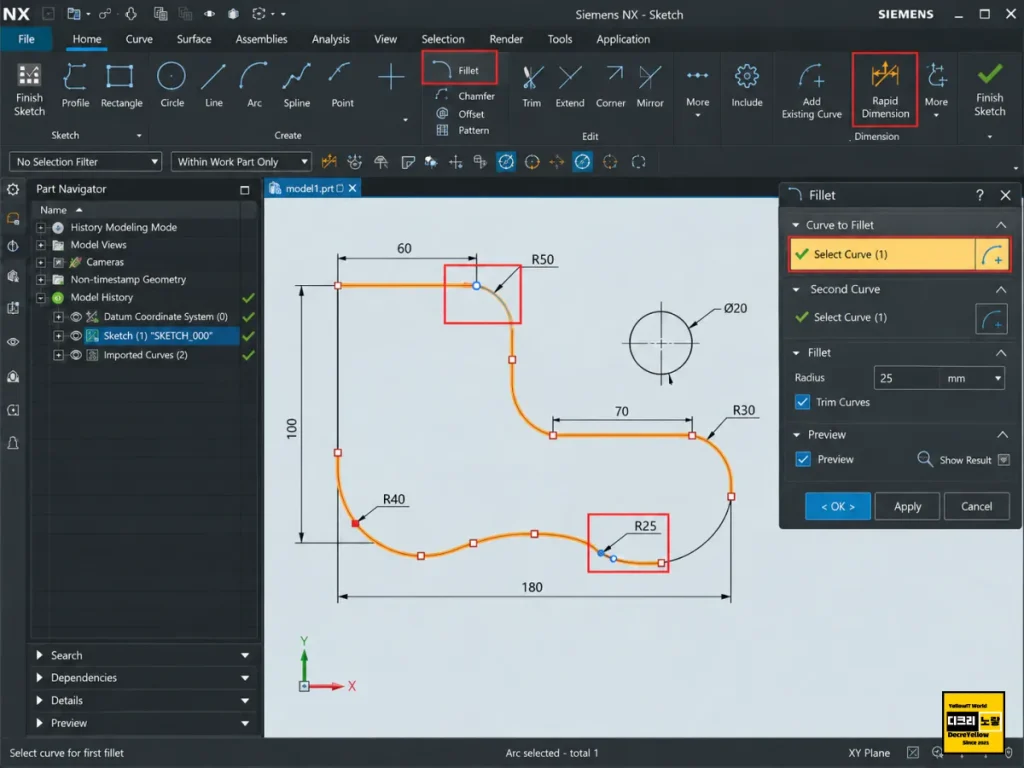Expand Model Views tree node
Screen dimensions: 1024x768
(x=41, y=245)
